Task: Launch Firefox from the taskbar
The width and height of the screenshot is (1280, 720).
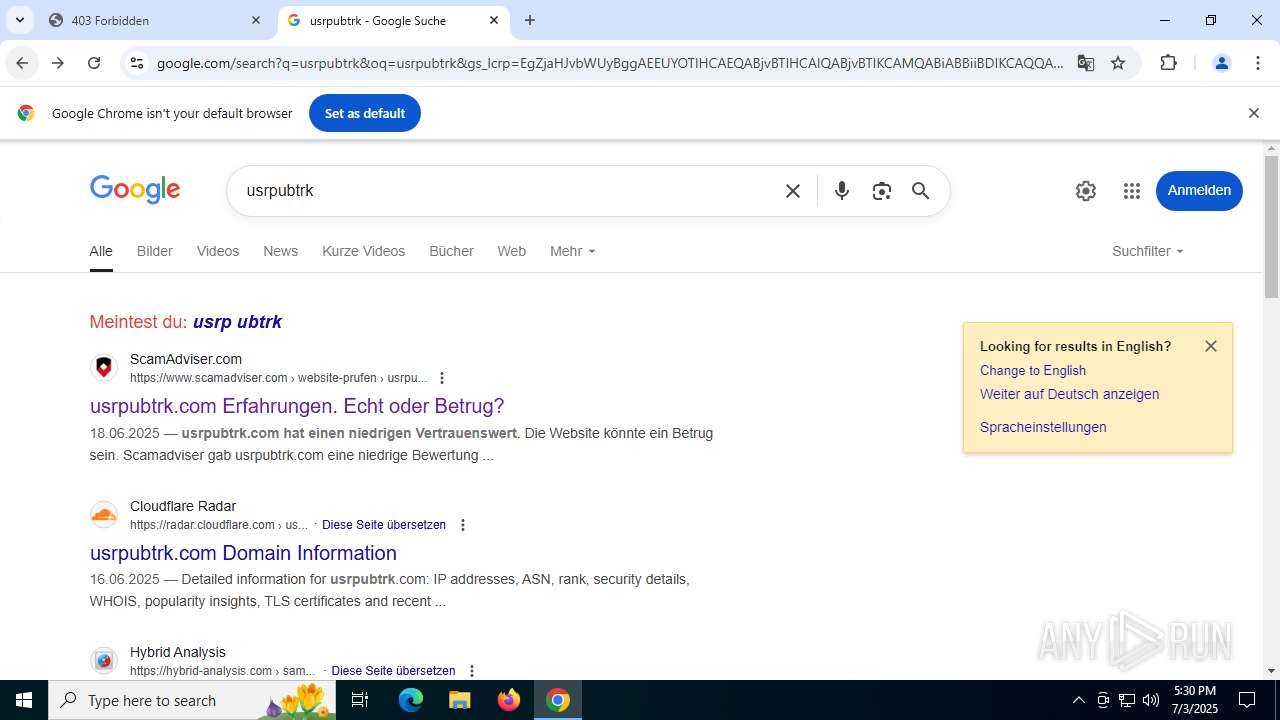Action: pyautogui.click(x=509, y=700)
